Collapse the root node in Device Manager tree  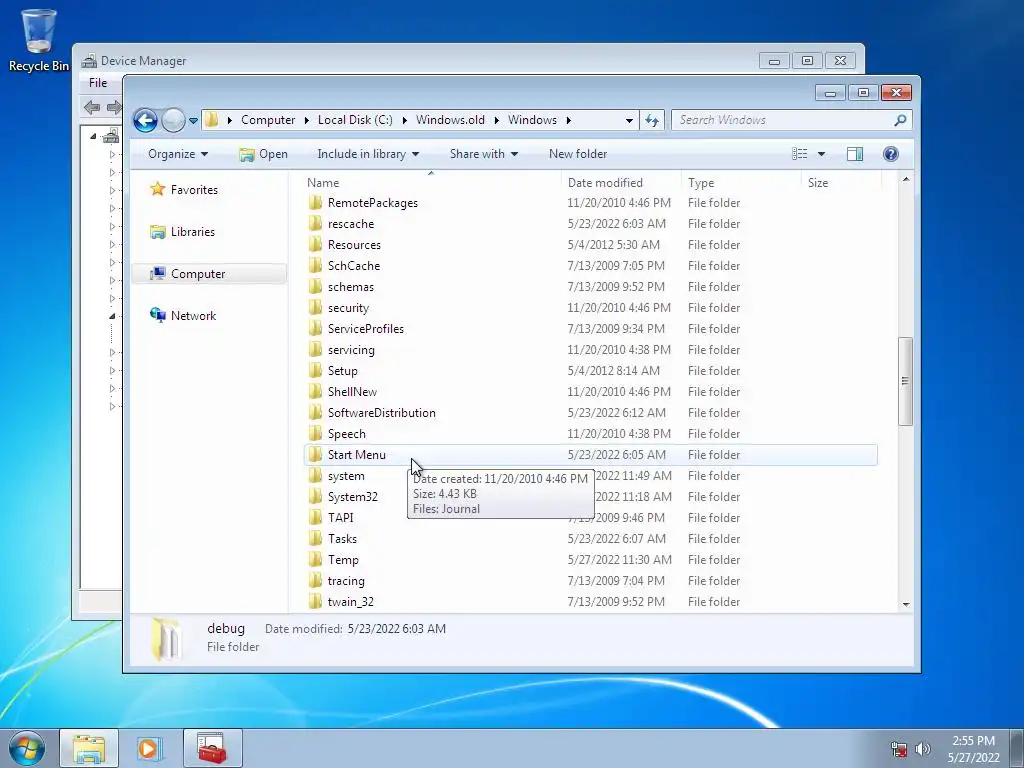coord(93,136)
